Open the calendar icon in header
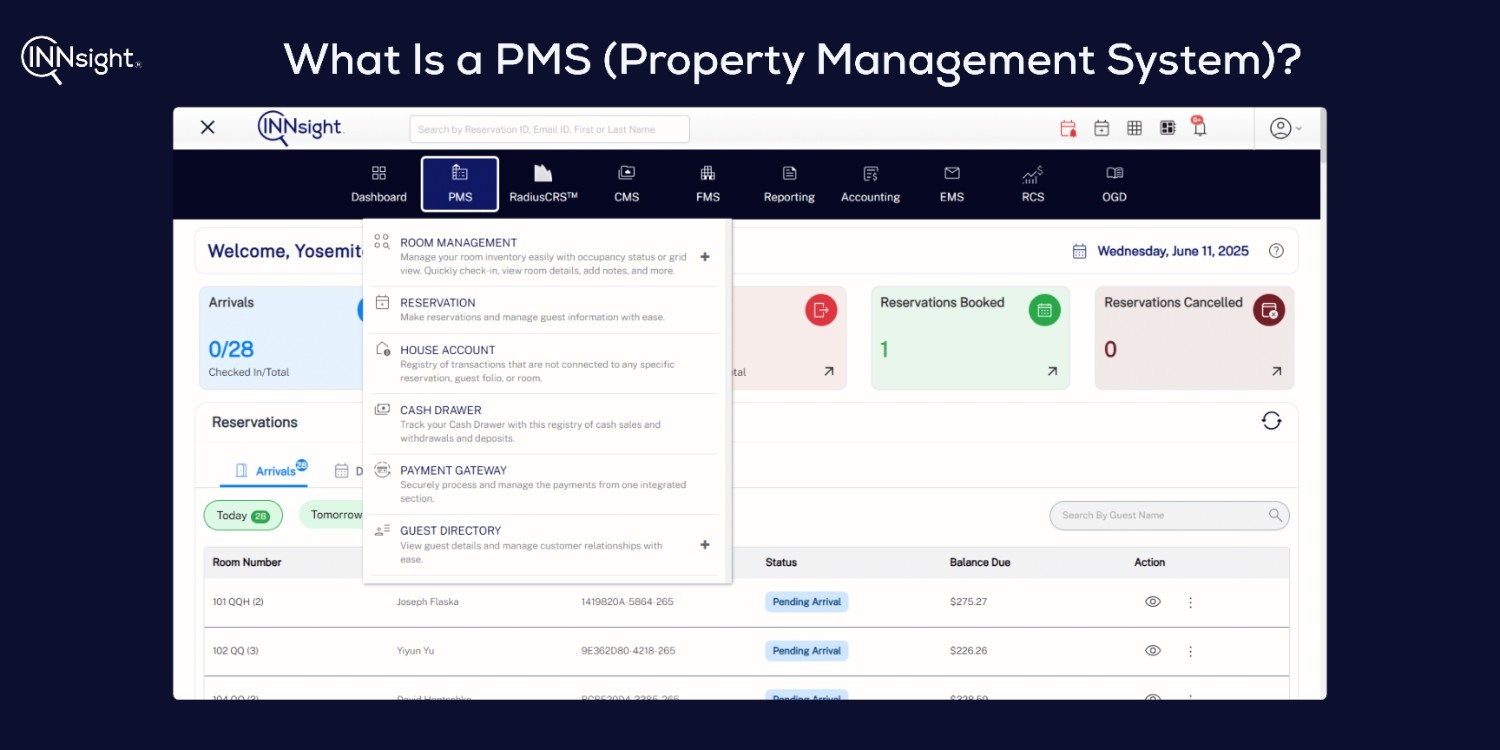1500x750 pixels. (1101, 128)
